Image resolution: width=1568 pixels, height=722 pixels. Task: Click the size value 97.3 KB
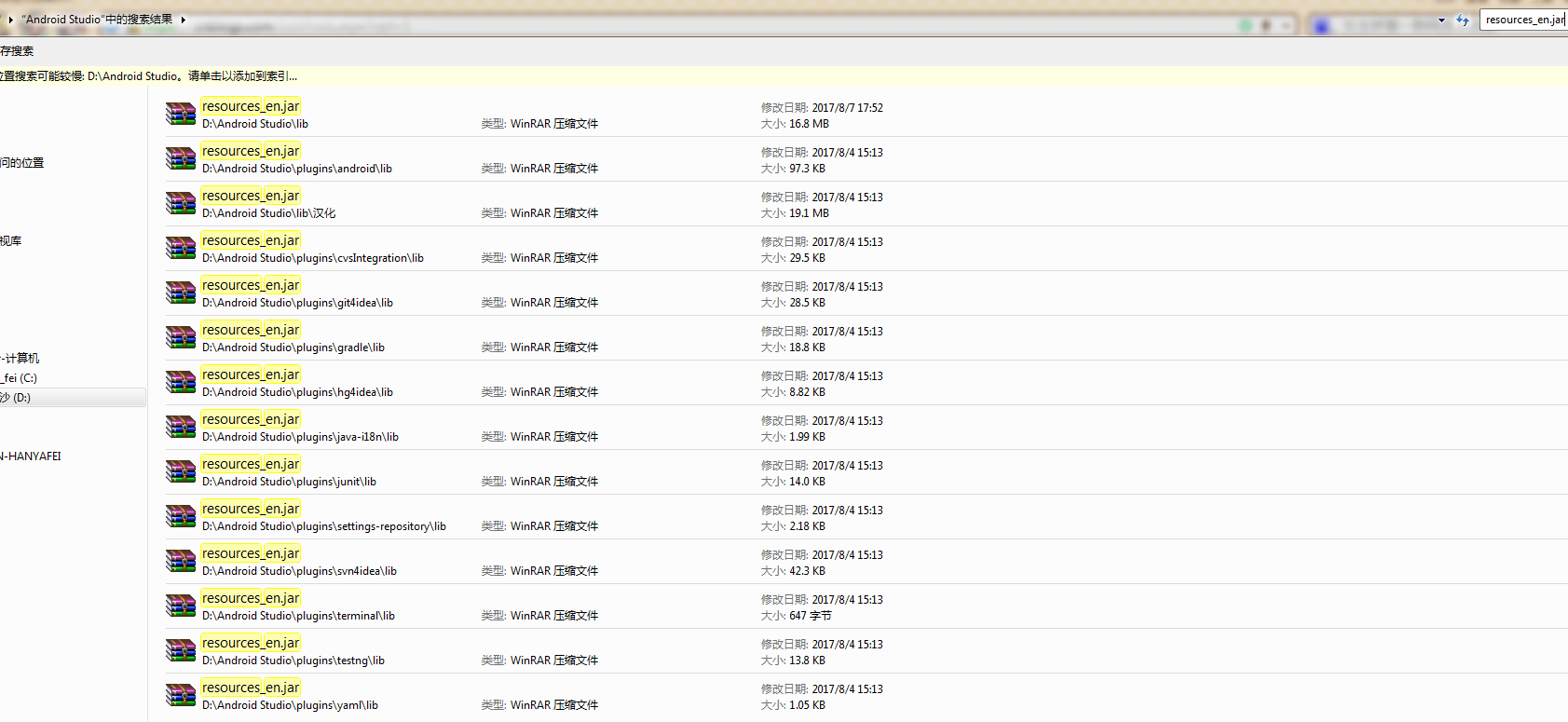[x=807, y=169]
